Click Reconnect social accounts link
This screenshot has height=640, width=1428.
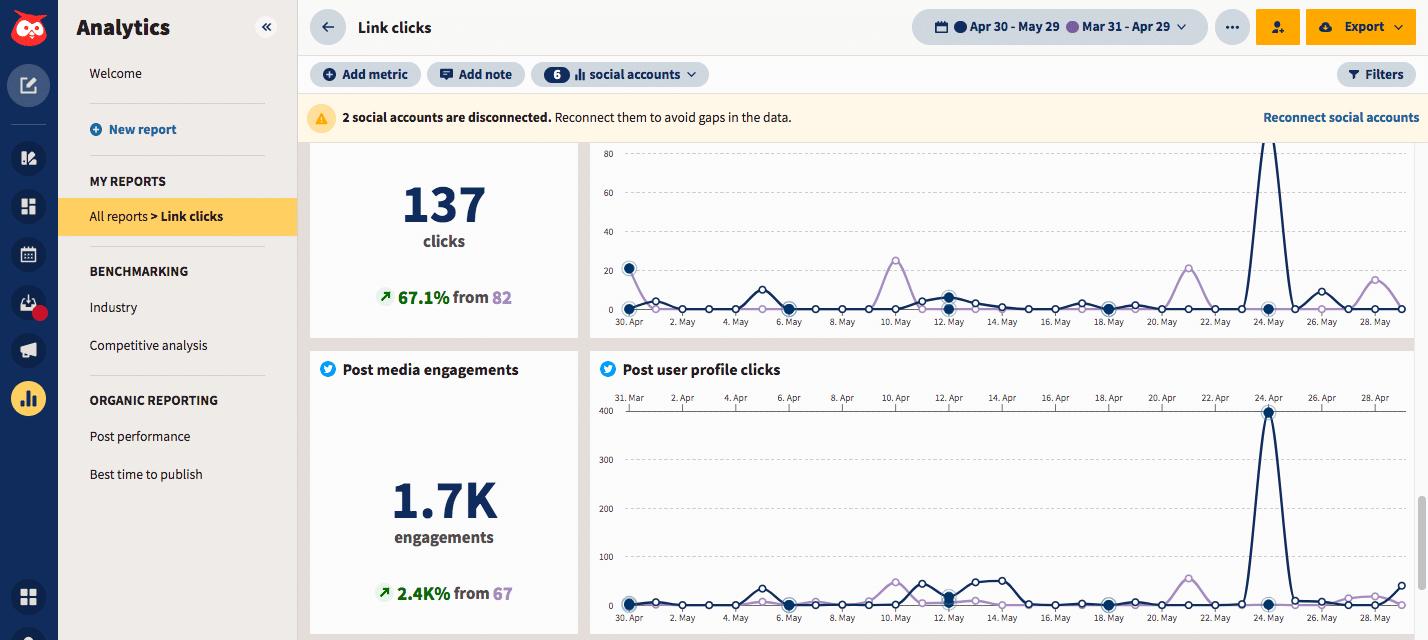(1340, 118)
